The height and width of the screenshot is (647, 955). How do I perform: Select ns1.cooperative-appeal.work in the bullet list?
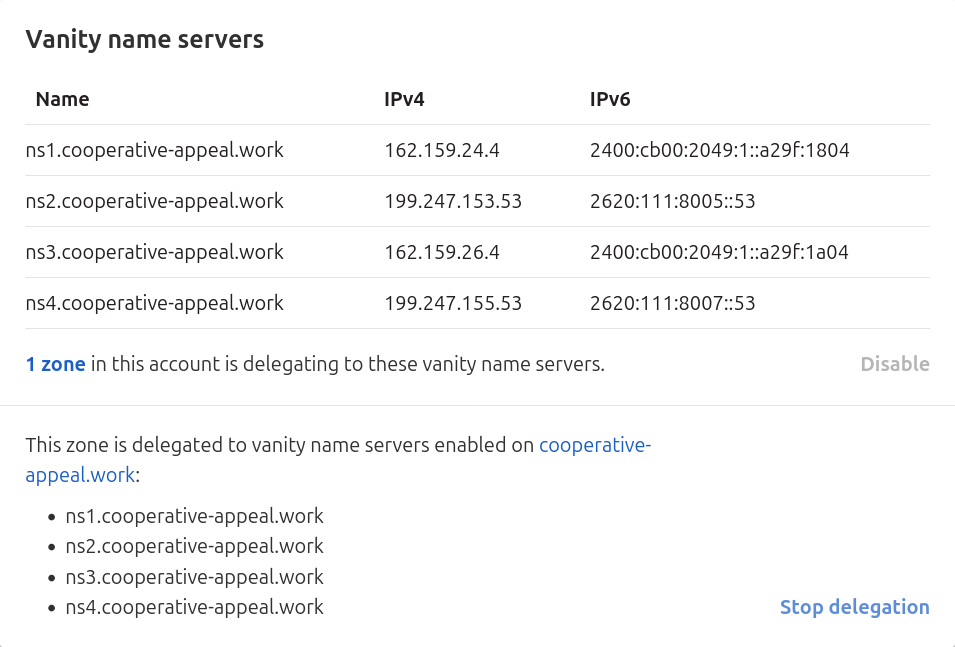click(194, 516)
